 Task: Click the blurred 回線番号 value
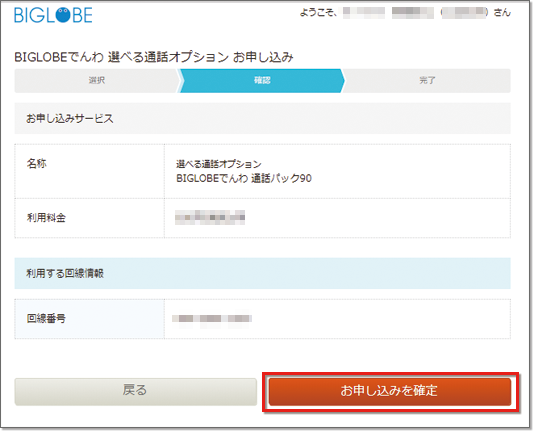[x=212, y=318]
